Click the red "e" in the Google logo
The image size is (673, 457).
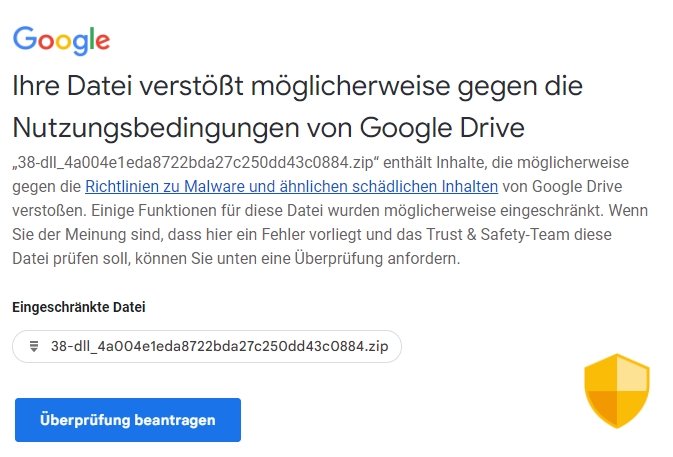pyautogui.click(x=101, y=41)
